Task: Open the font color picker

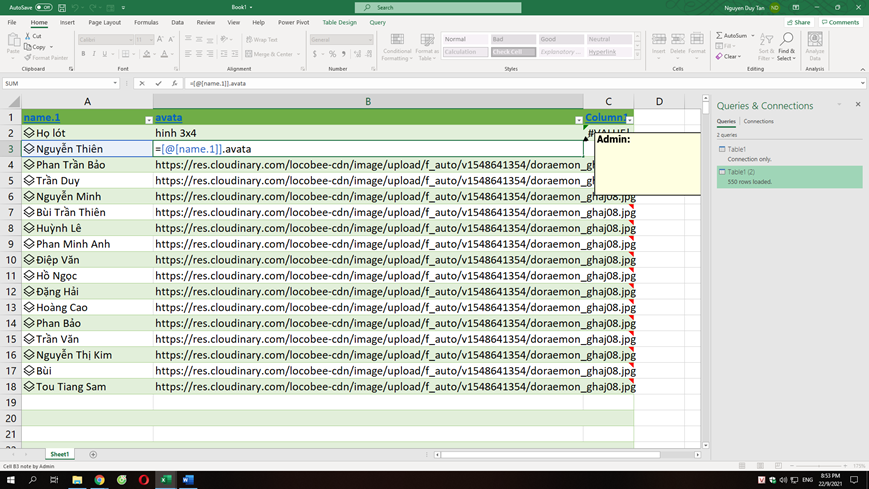Action: (x=164, y=54)
